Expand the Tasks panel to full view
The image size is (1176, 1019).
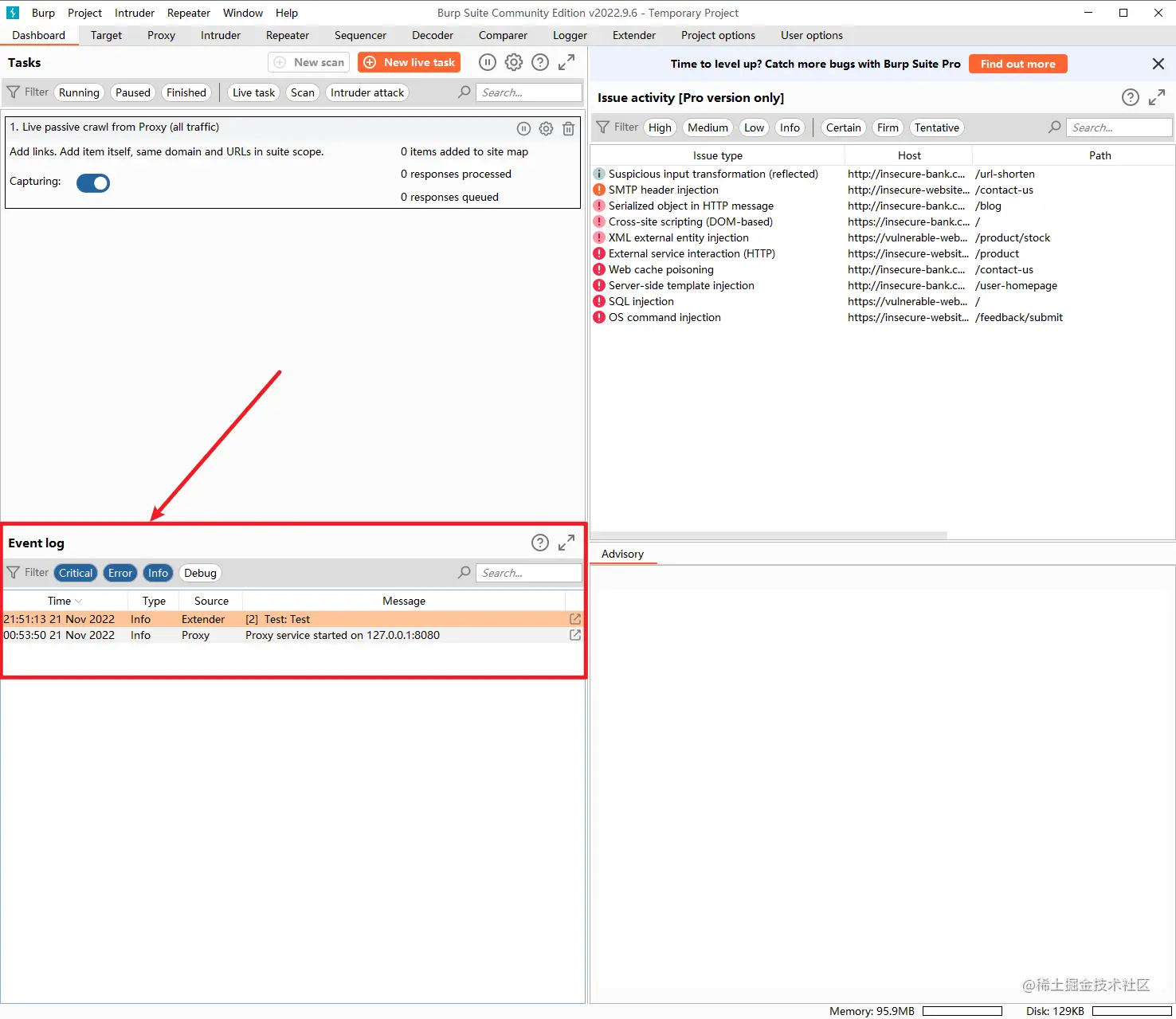[566, 62]
